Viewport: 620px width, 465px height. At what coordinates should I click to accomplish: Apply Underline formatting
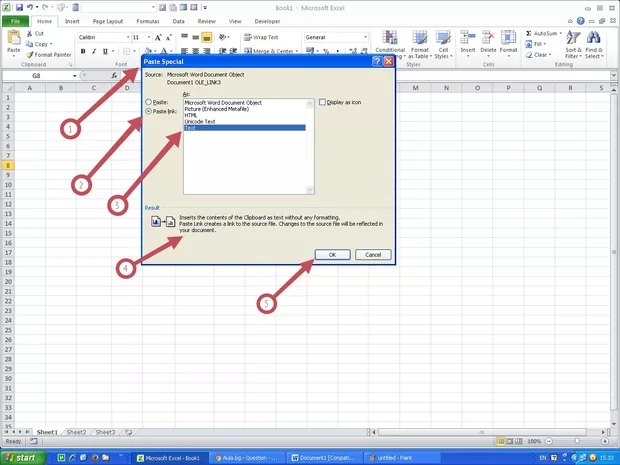pos(105,51)
